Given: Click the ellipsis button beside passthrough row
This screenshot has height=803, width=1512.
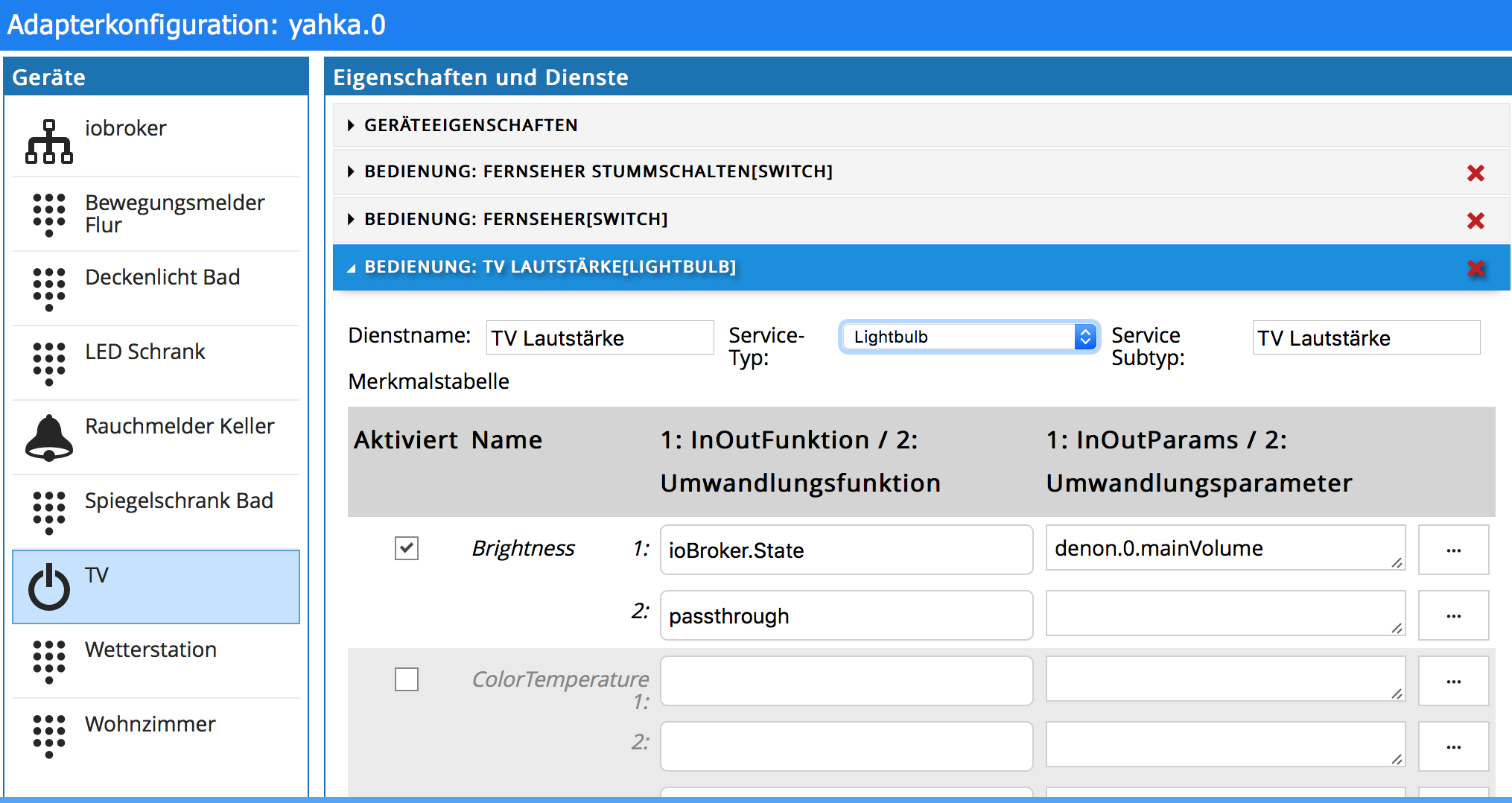Looking at the screenshot, I should [x=1453, y=616].
